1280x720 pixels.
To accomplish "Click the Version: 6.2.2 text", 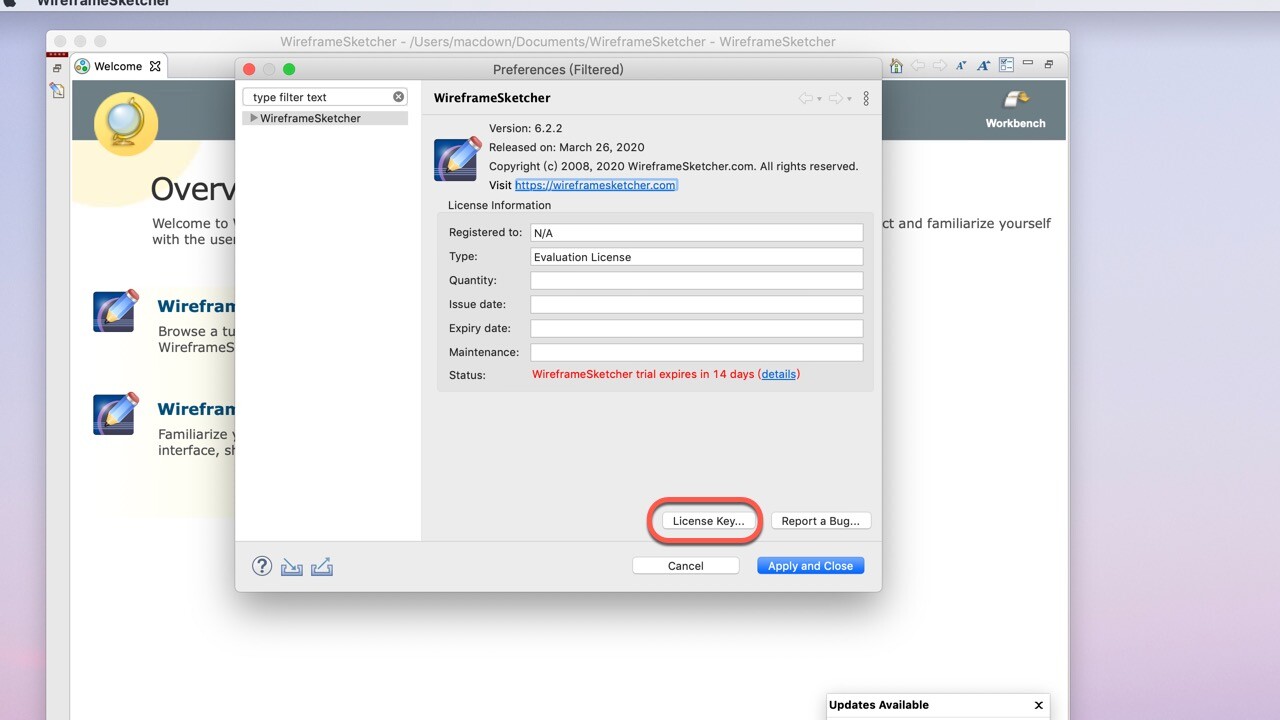I will [525, 129].
